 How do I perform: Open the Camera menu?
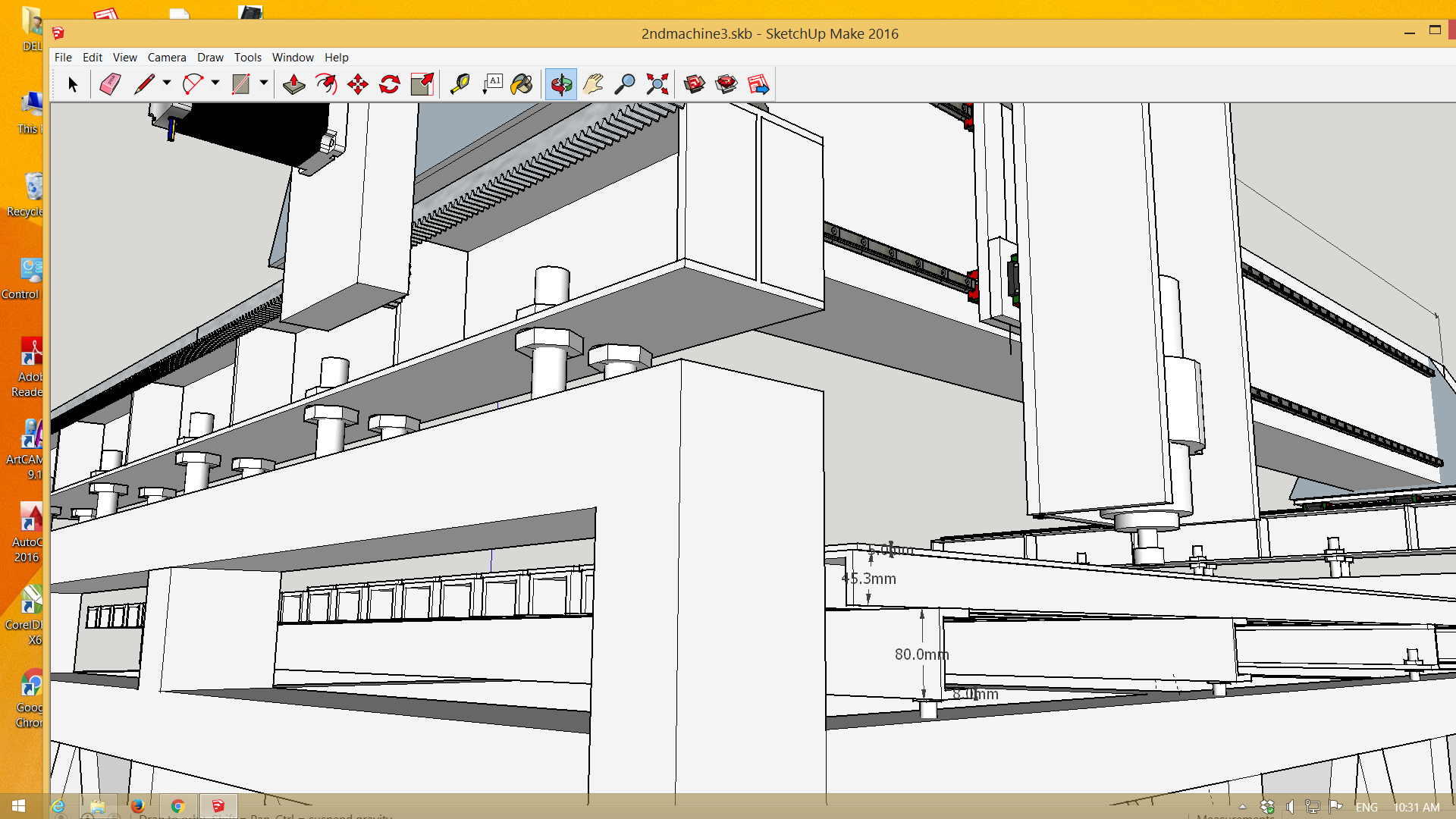click(x=167, y=58)
